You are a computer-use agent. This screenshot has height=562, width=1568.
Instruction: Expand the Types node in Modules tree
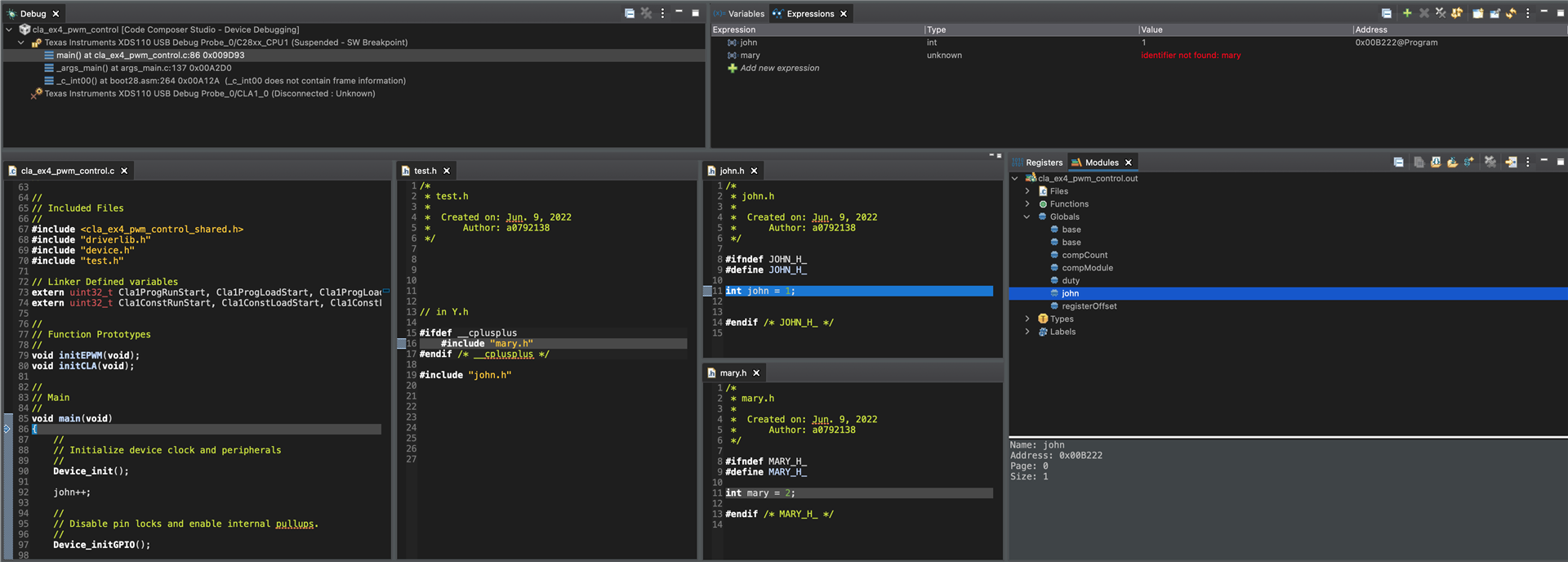(1027, 319)
